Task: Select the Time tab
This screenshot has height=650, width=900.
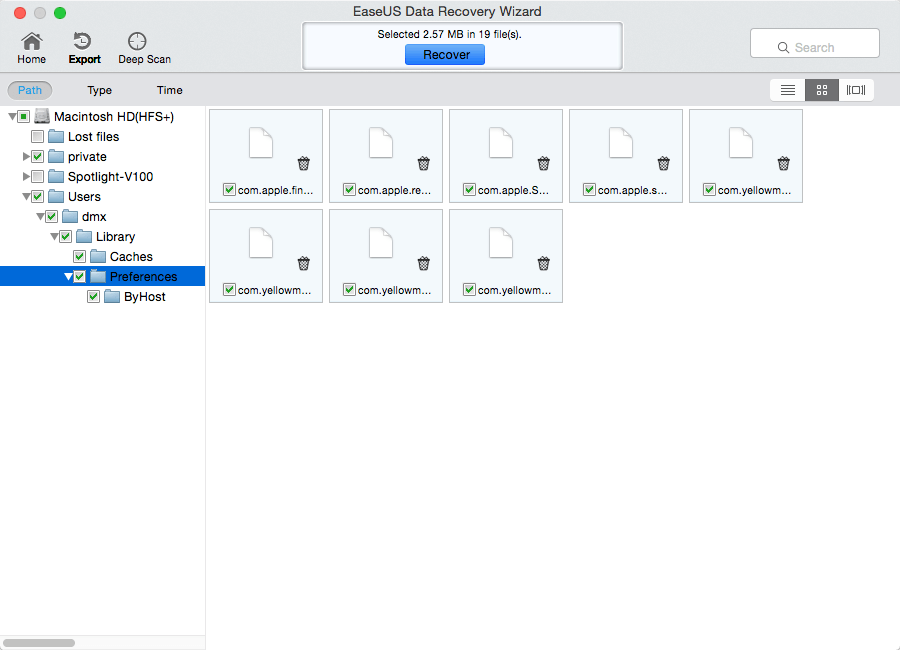Action: 169,90
